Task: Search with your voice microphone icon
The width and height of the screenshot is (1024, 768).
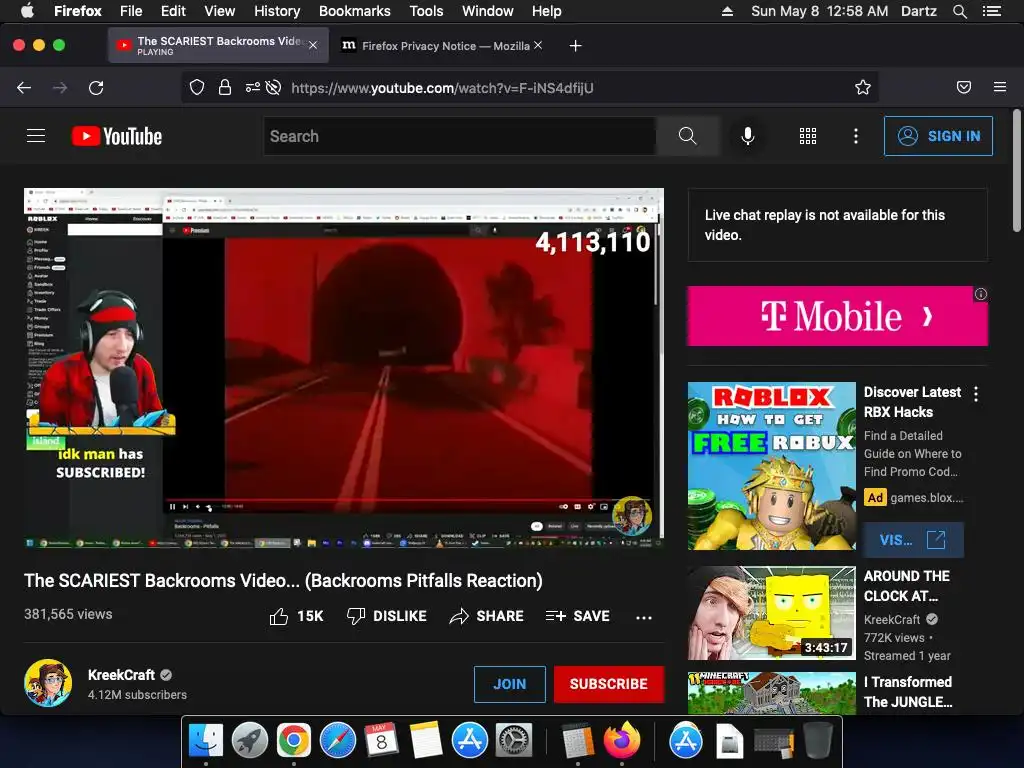Action: coord(748,136)
